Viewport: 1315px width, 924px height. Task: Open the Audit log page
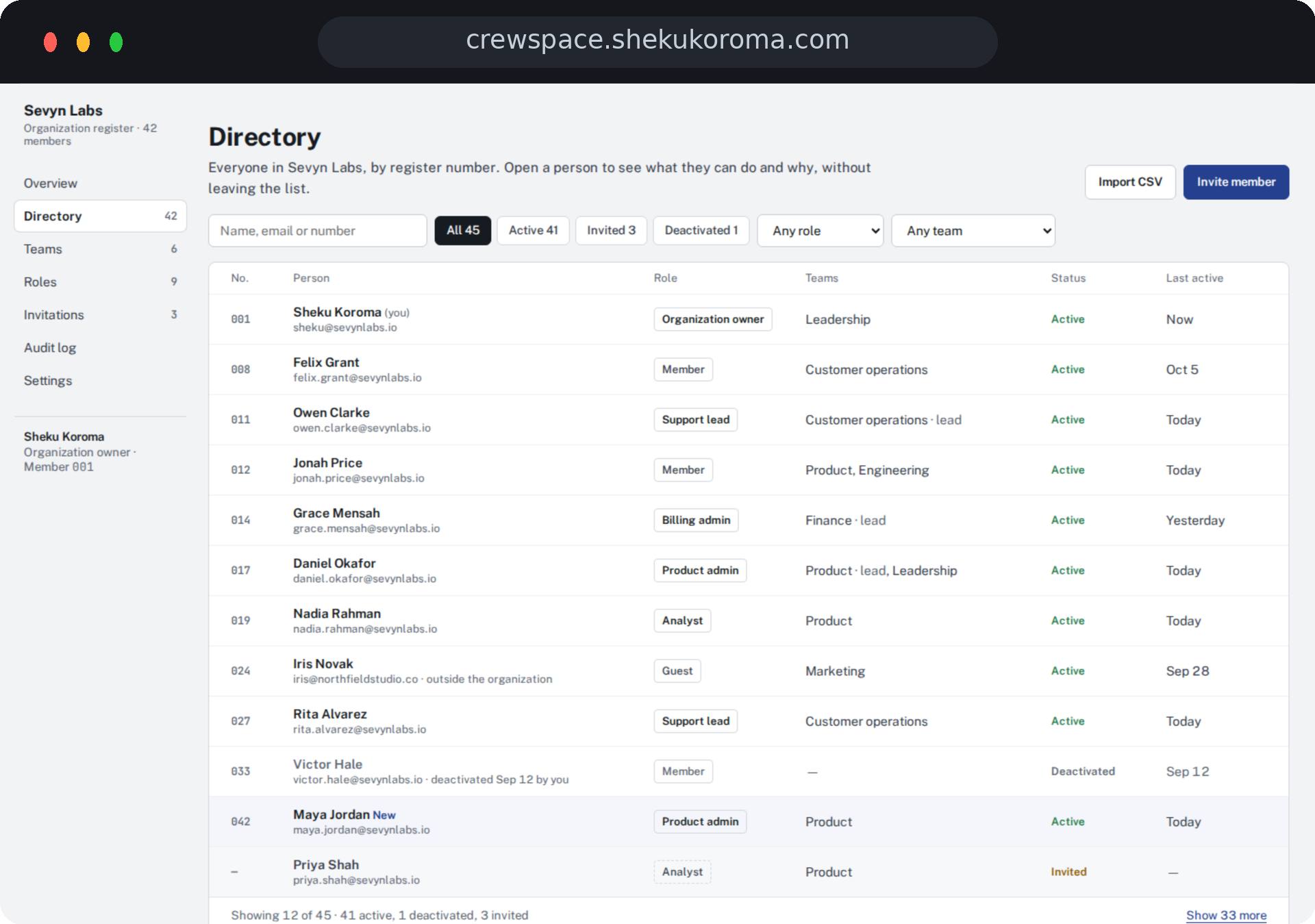(x=100, y=347)
